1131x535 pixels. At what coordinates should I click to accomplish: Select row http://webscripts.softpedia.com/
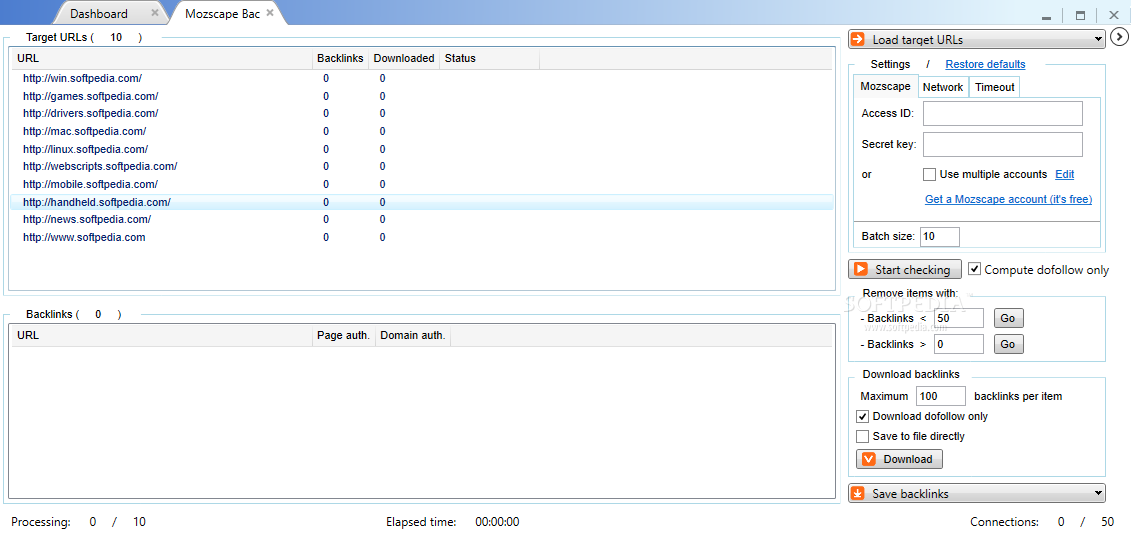(421, 167)
